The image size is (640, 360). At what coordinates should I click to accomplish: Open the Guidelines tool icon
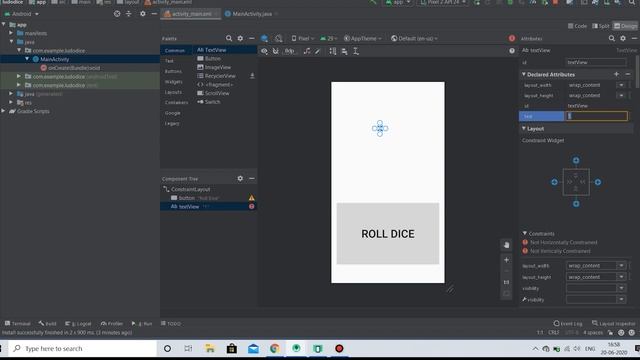[356, 51]
